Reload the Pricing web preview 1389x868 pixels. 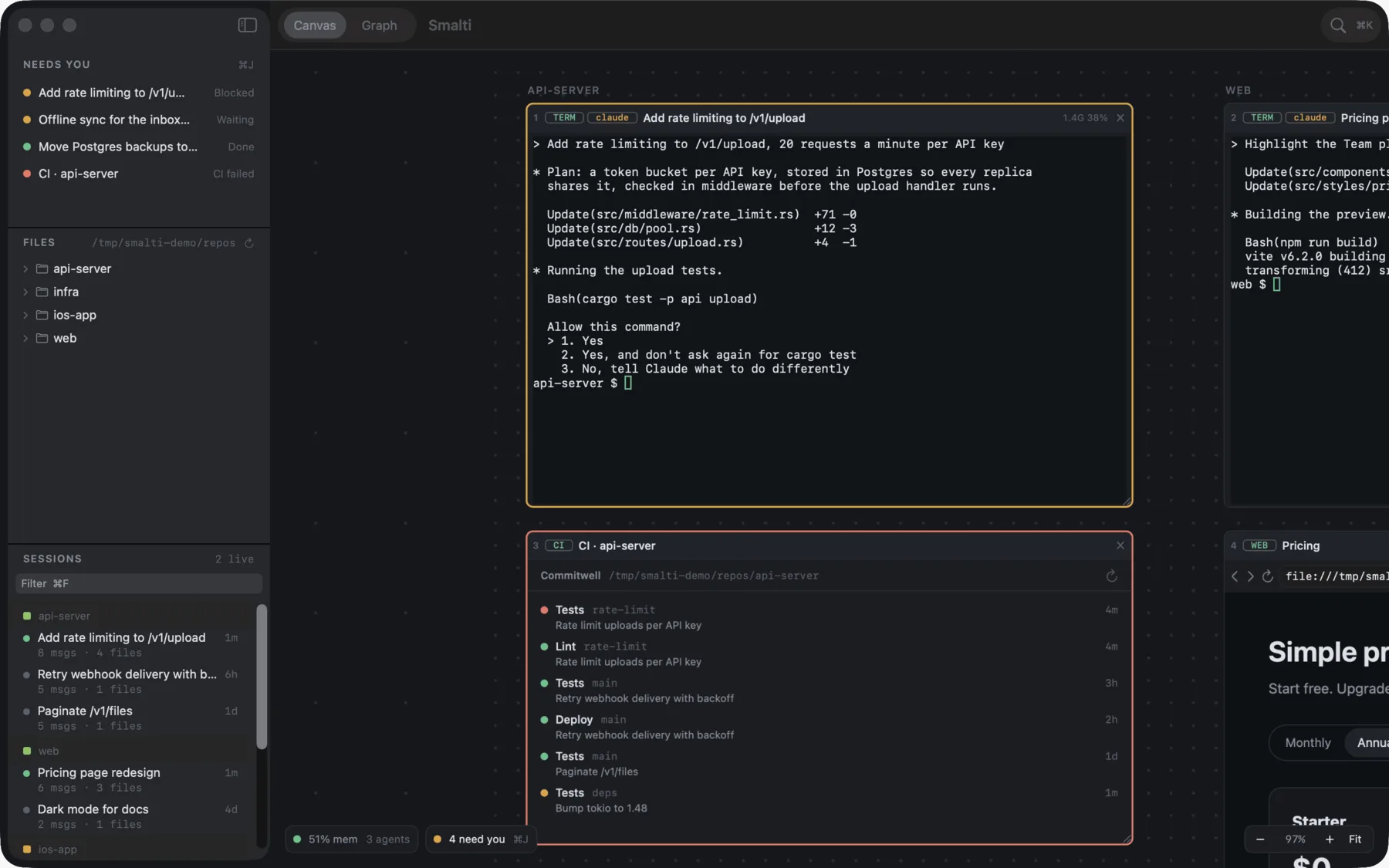click(x=1267, y=576)
